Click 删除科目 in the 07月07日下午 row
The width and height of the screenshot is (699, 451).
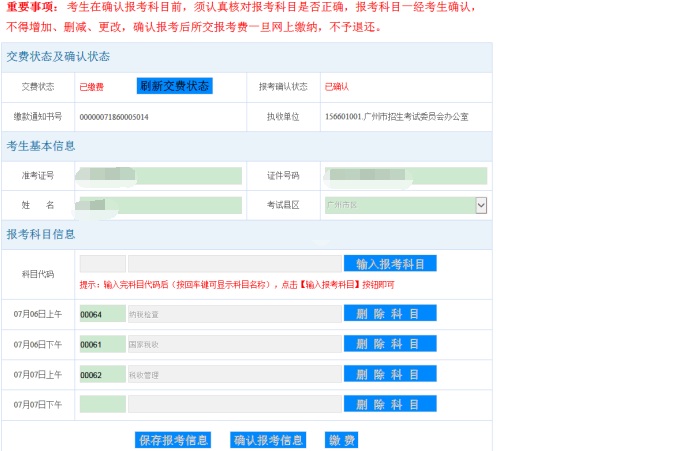390,404
